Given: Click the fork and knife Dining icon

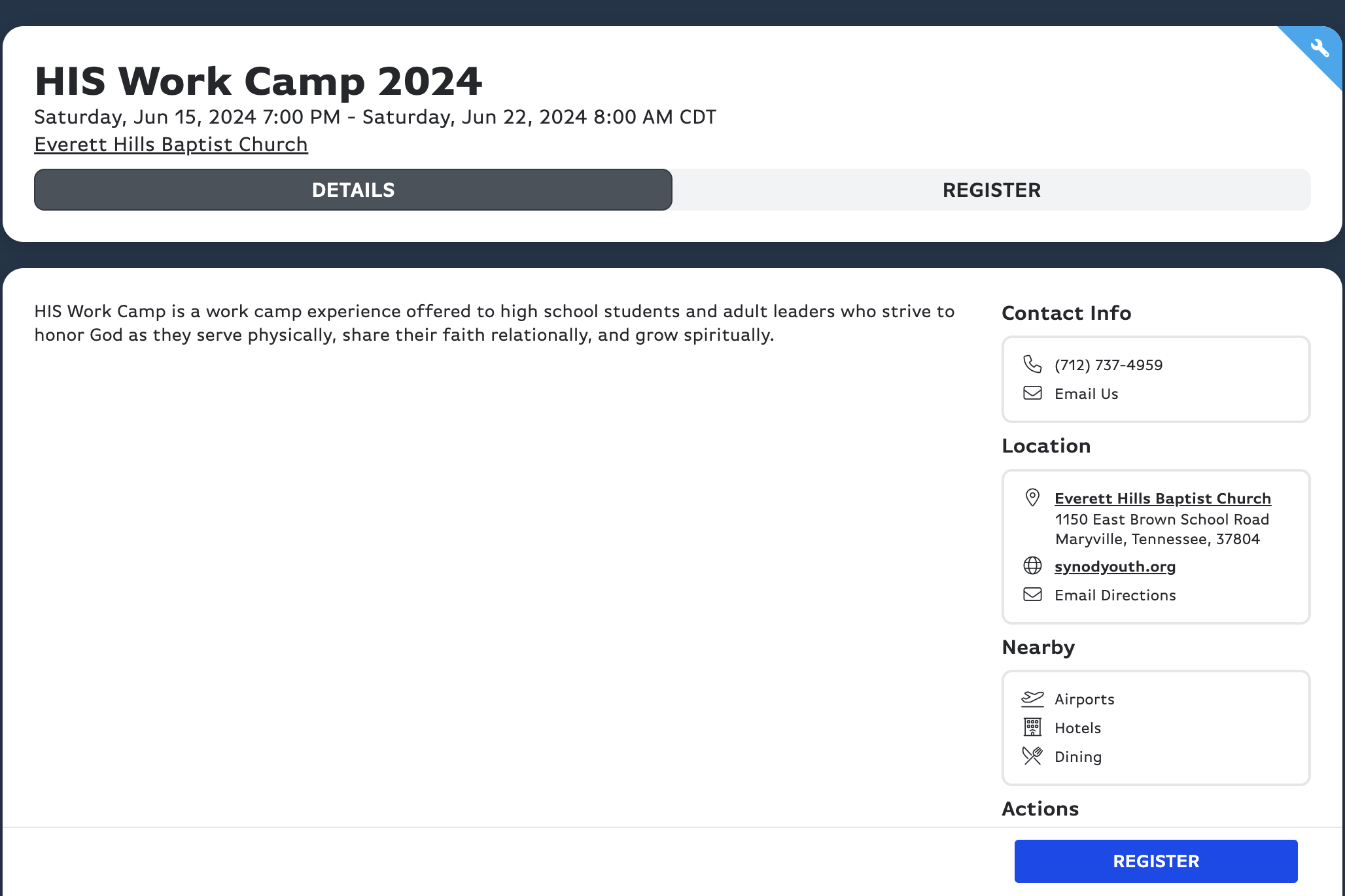Looking at the screenshot, I should (x=1032, y=756).
